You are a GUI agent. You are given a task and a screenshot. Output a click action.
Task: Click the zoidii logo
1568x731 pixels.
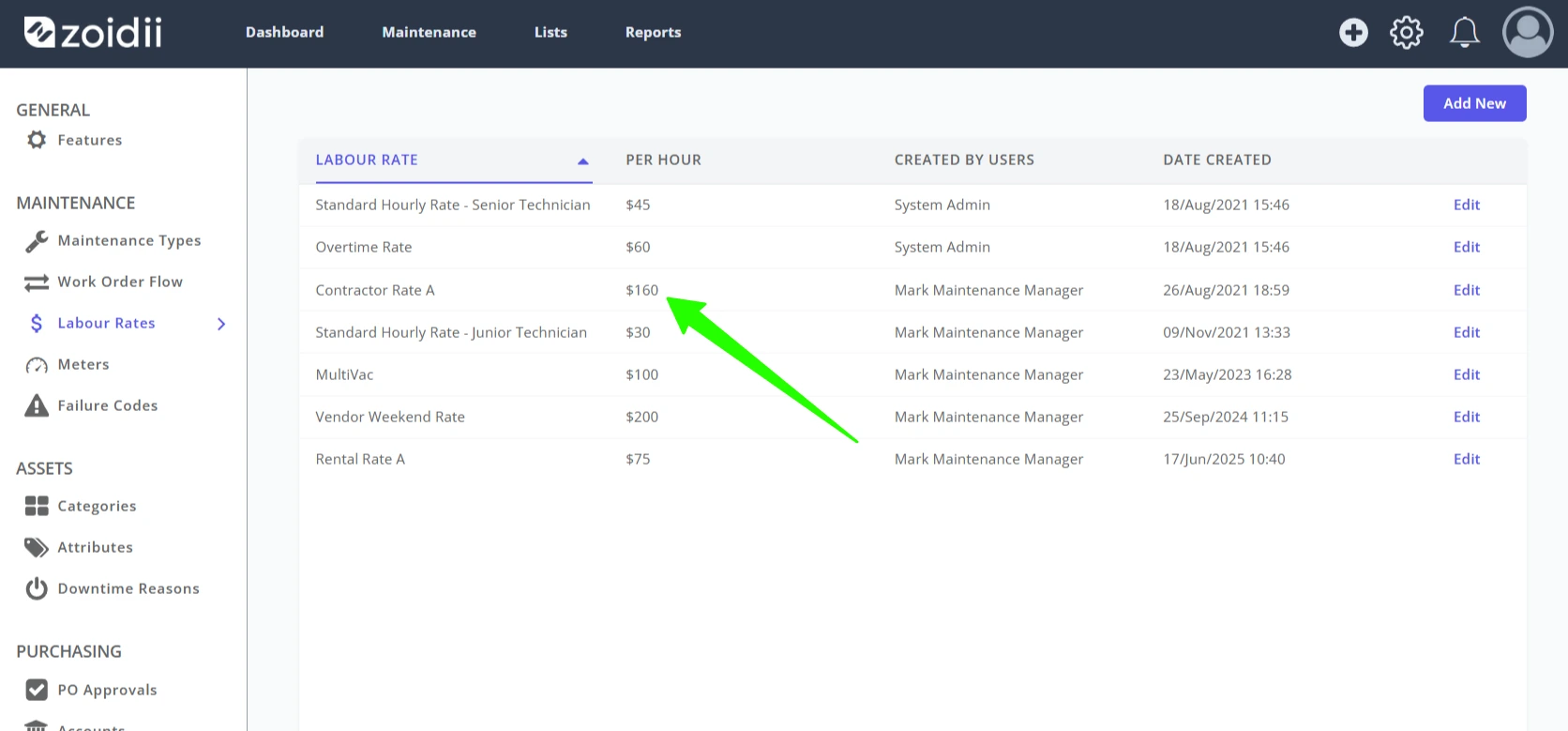click(x=93, y=33)
